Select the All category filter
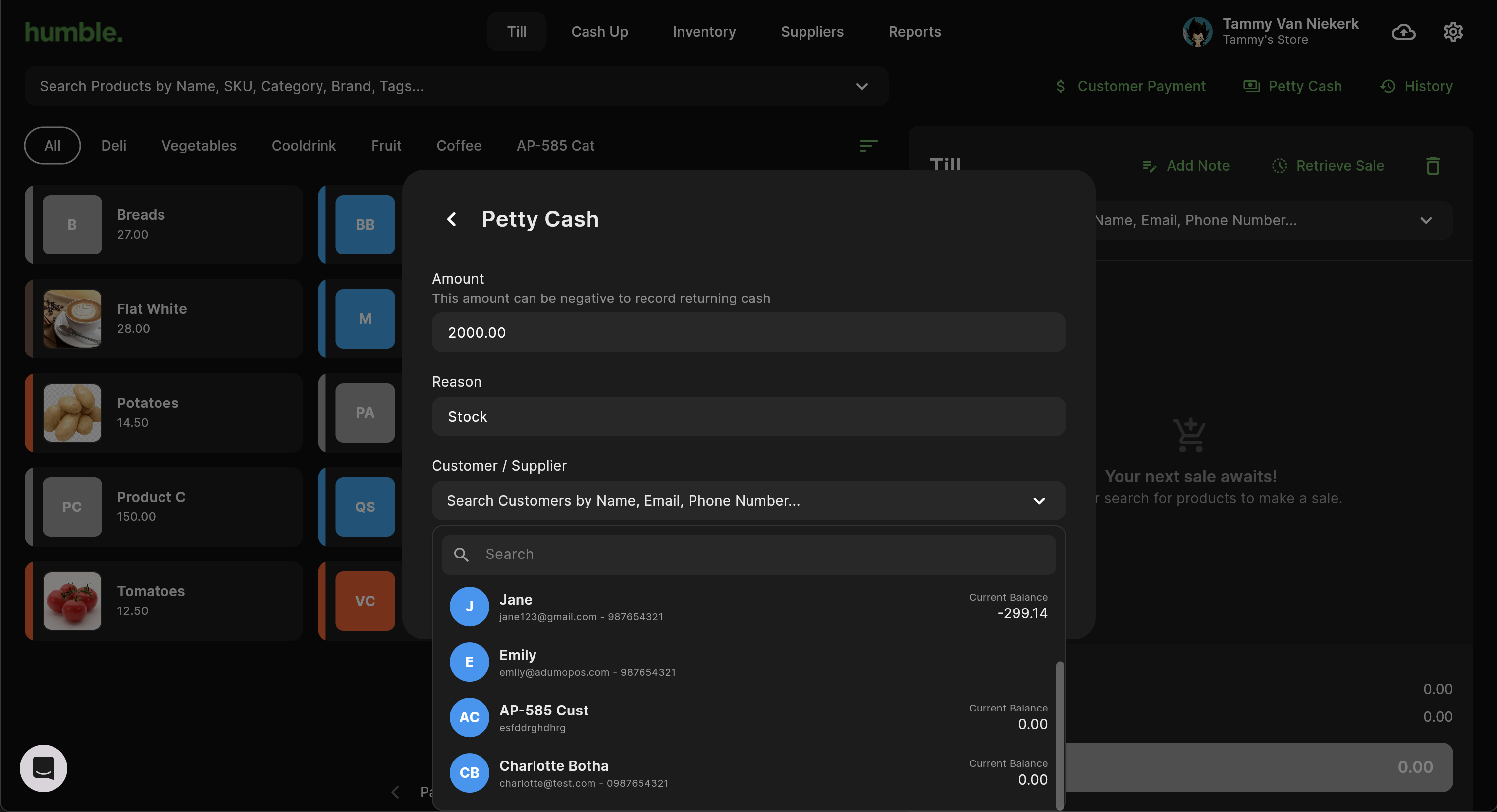 pos(53,145)
